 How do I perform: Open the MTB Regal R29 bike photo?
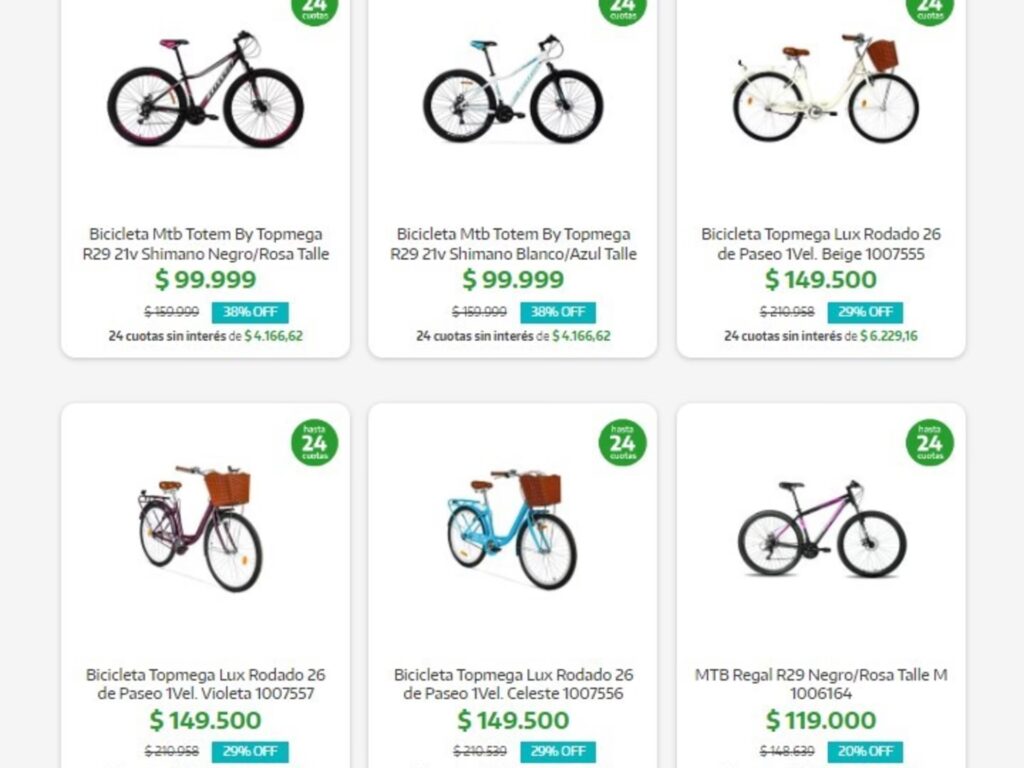click(x=821, y=530)
